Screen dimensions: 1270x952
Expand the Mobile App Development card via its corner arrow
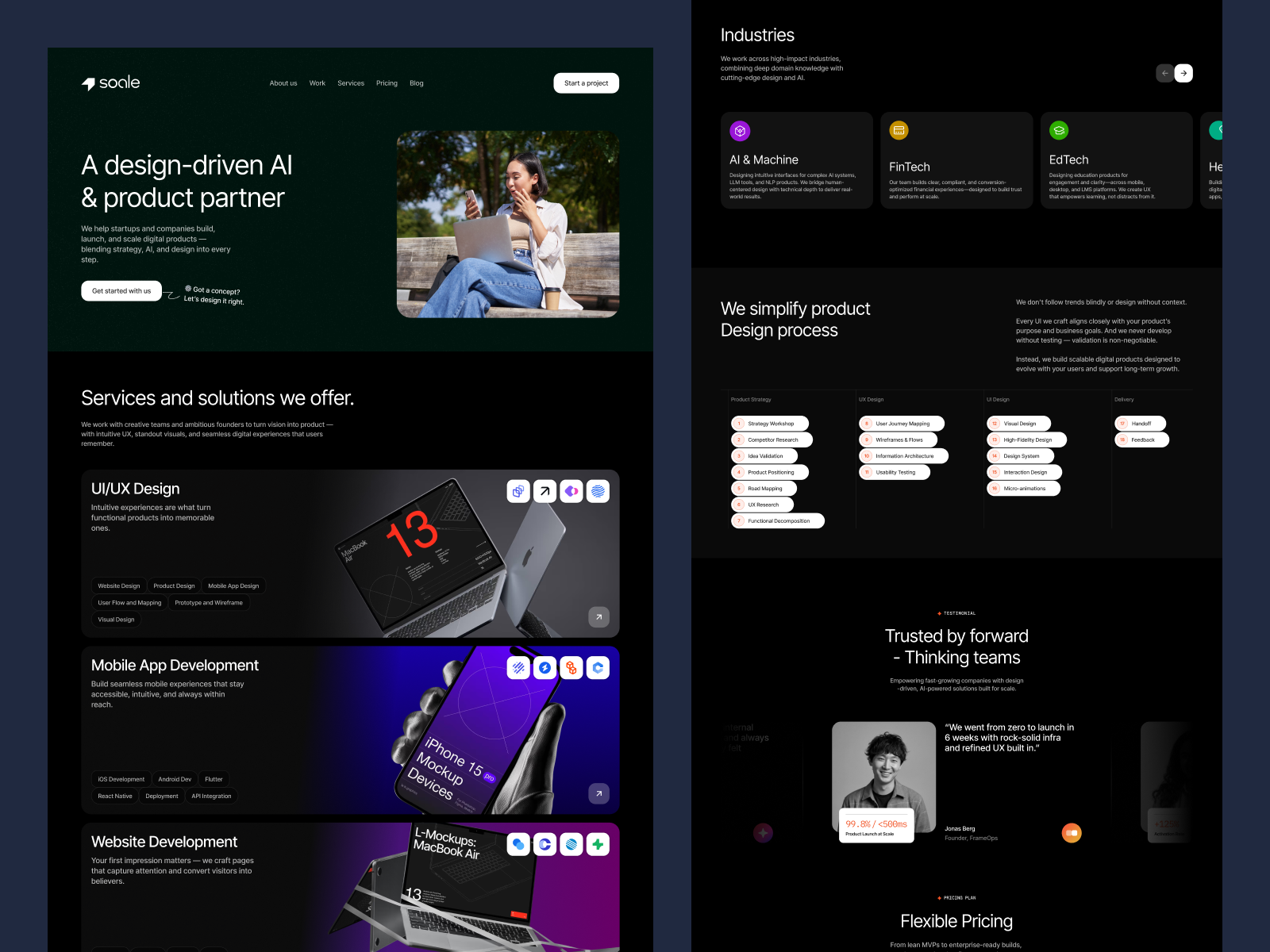pyautogui.click(x=599, y=793)
